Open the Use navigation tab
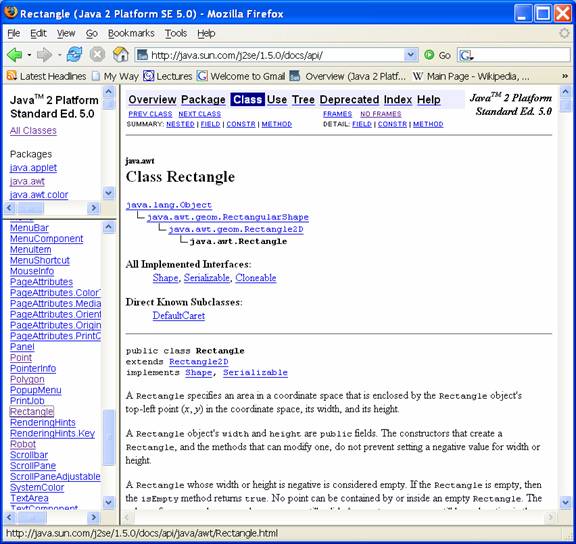This screenshot has width=576, height=544. point(277,100)
